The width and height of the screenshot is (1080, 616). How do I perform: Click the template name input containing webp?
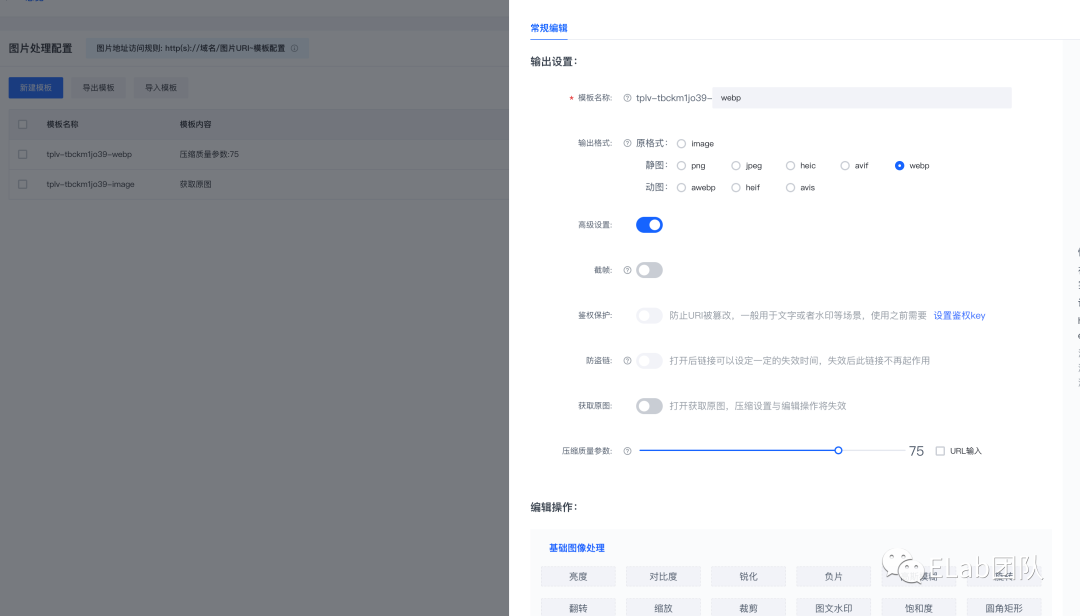click(x=862, y=98)
